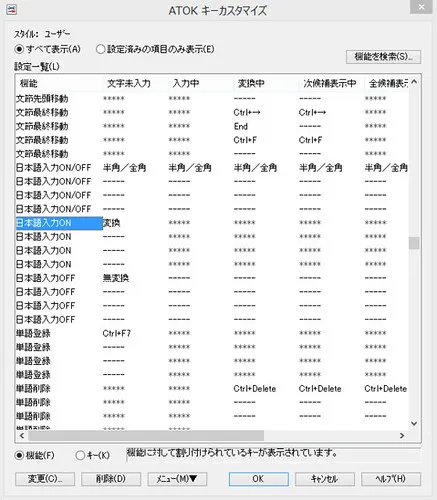Open ヘルプ(H) help button
This screenshot has height=500, width=437.
point(391,479)
